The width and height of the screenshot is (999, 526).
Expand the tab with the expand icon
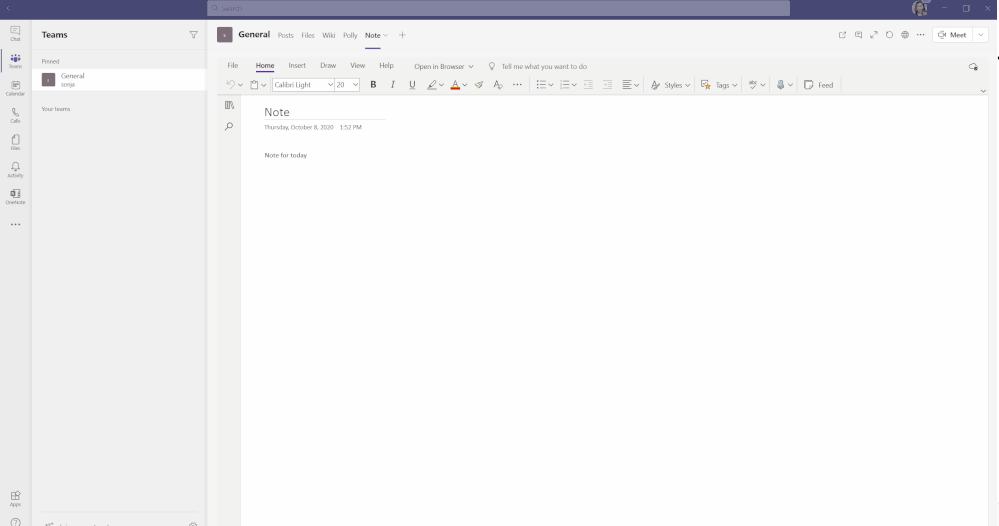coord(873,35)
